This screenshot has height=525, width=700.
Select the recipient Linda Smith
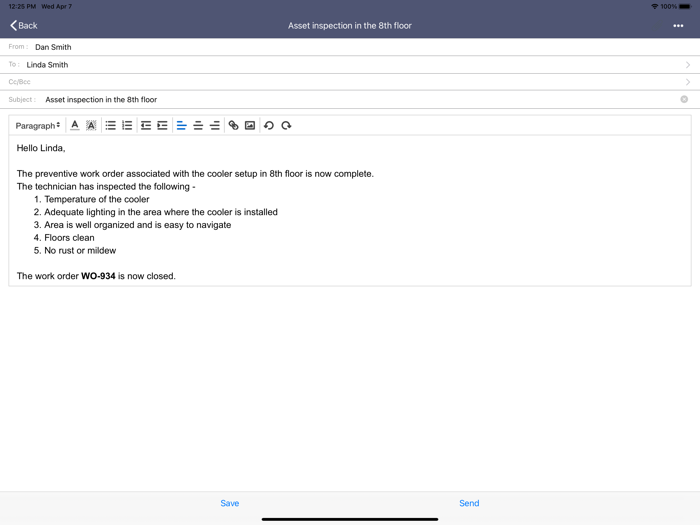[47, 65]
